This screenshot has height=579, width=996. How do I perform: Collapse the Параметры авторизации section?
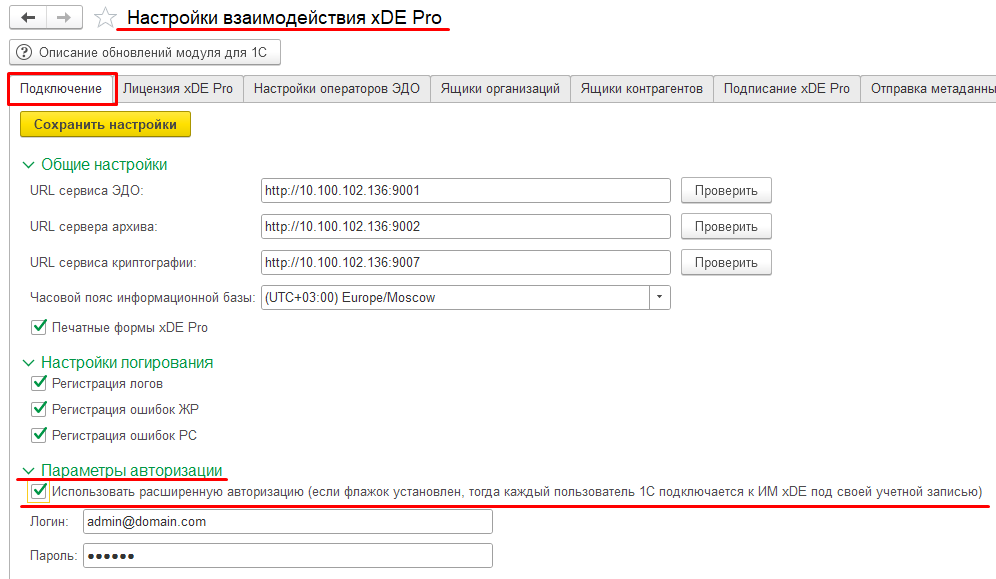tap(28, 471)
